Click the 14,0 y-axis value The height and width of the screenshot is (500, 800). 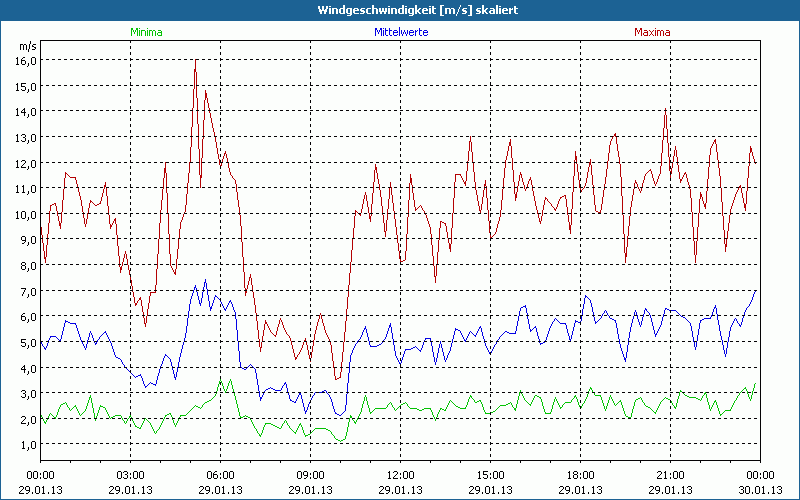coord(27,112)
